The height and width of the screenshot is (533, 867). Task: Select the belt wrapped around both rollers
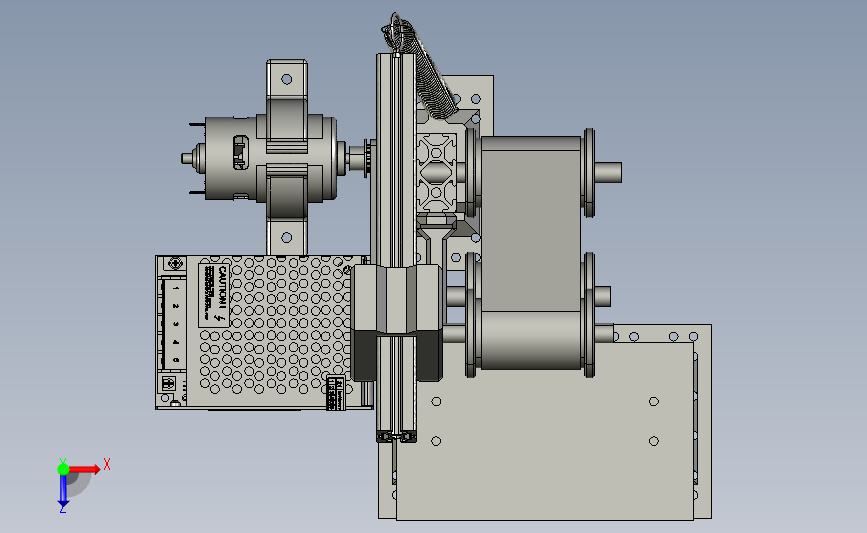(x=531, y=252)
